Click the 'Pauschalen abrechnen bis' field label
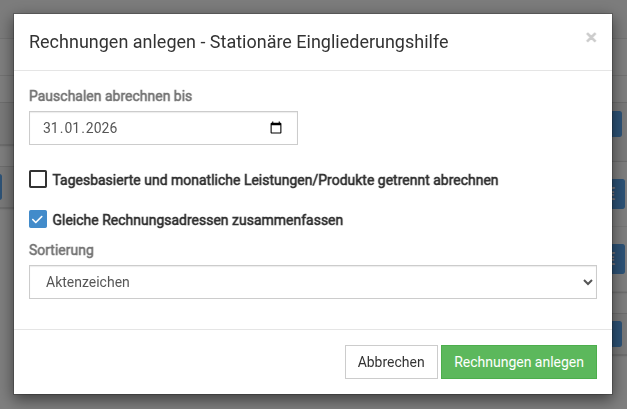The image size is (627, 409). 110,96
